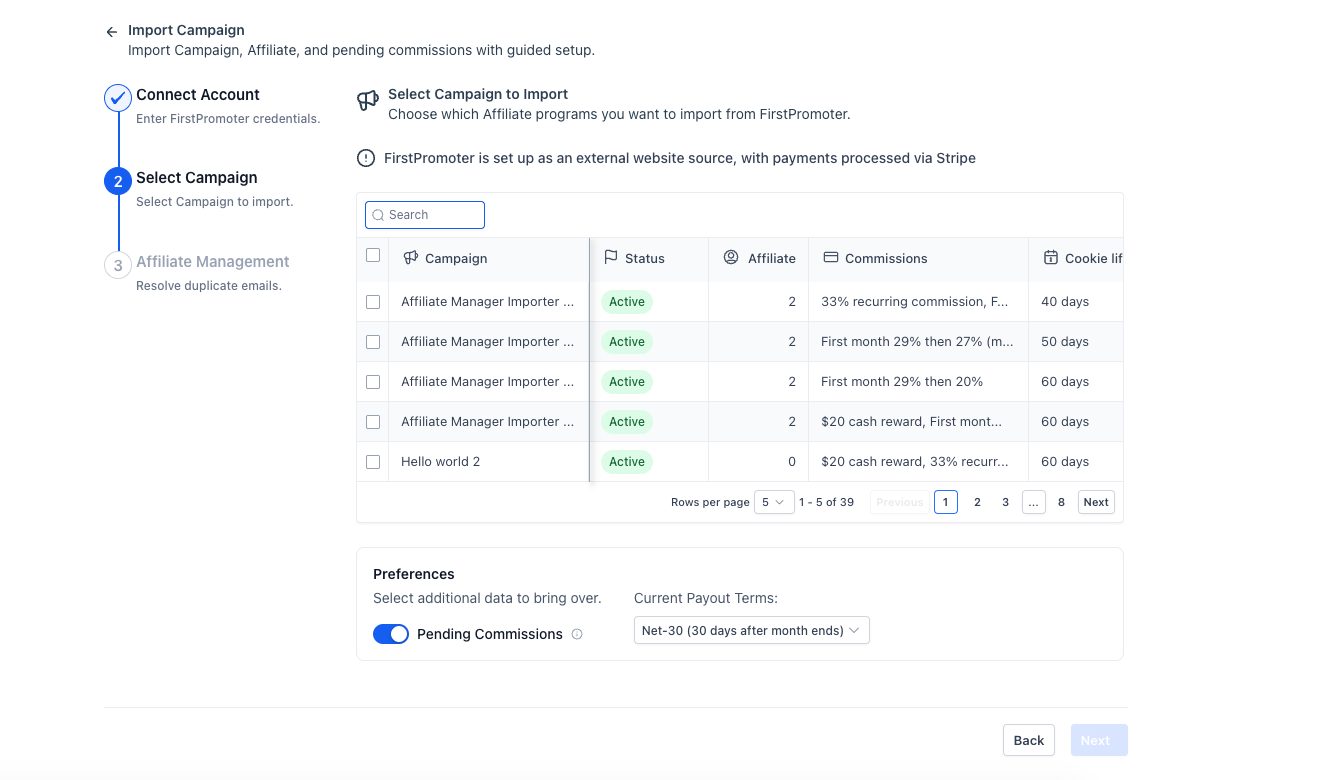Click the Connect Account checkmark step icon

pyautogui.click(x=118, y=98)
